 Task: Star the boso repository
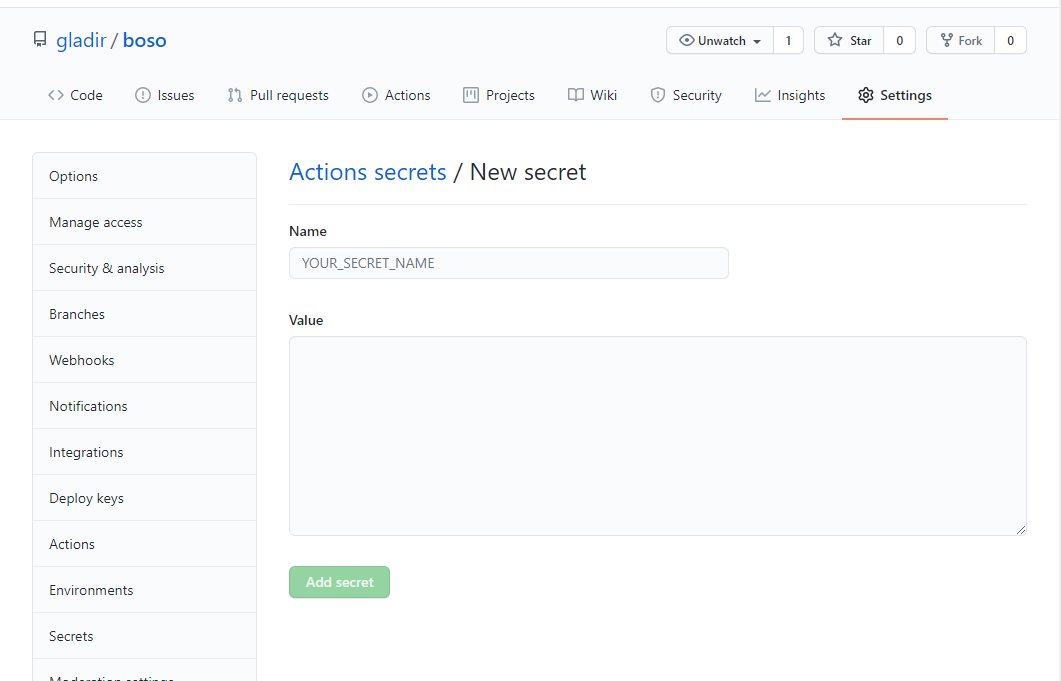point(849,41)
